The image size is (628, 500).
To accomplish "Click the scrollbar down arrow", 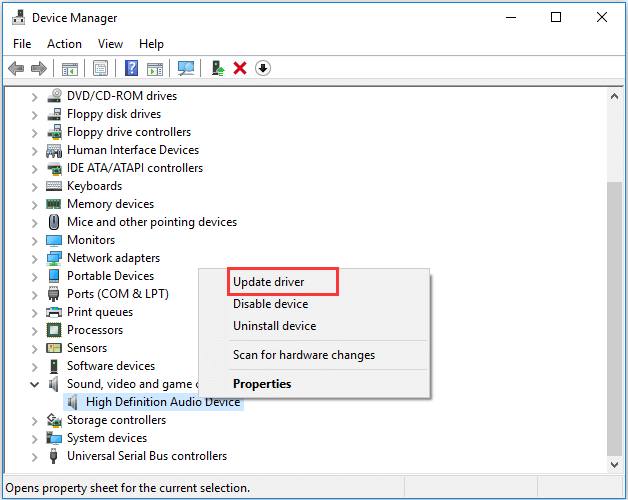I will (x=614, y=465).
